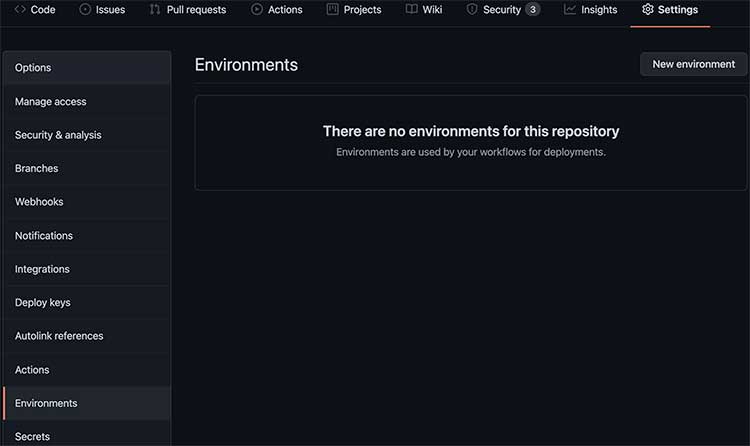Open Options in settings sidebar
The width and height of the screenshot is (750, 446).
pyautogui.click(x=87, y=67)
